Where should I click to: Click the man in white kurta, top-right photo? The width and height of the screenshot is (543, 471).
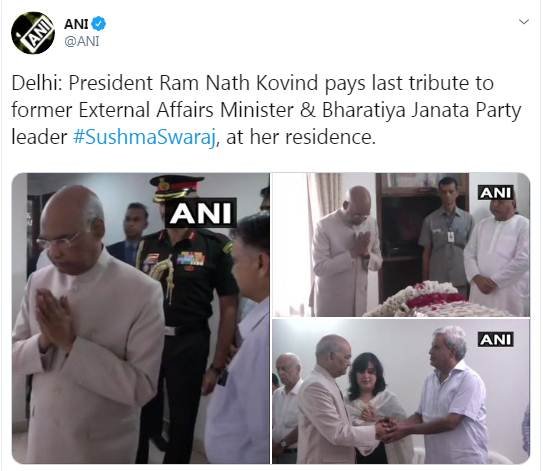(x=498, y=256)
